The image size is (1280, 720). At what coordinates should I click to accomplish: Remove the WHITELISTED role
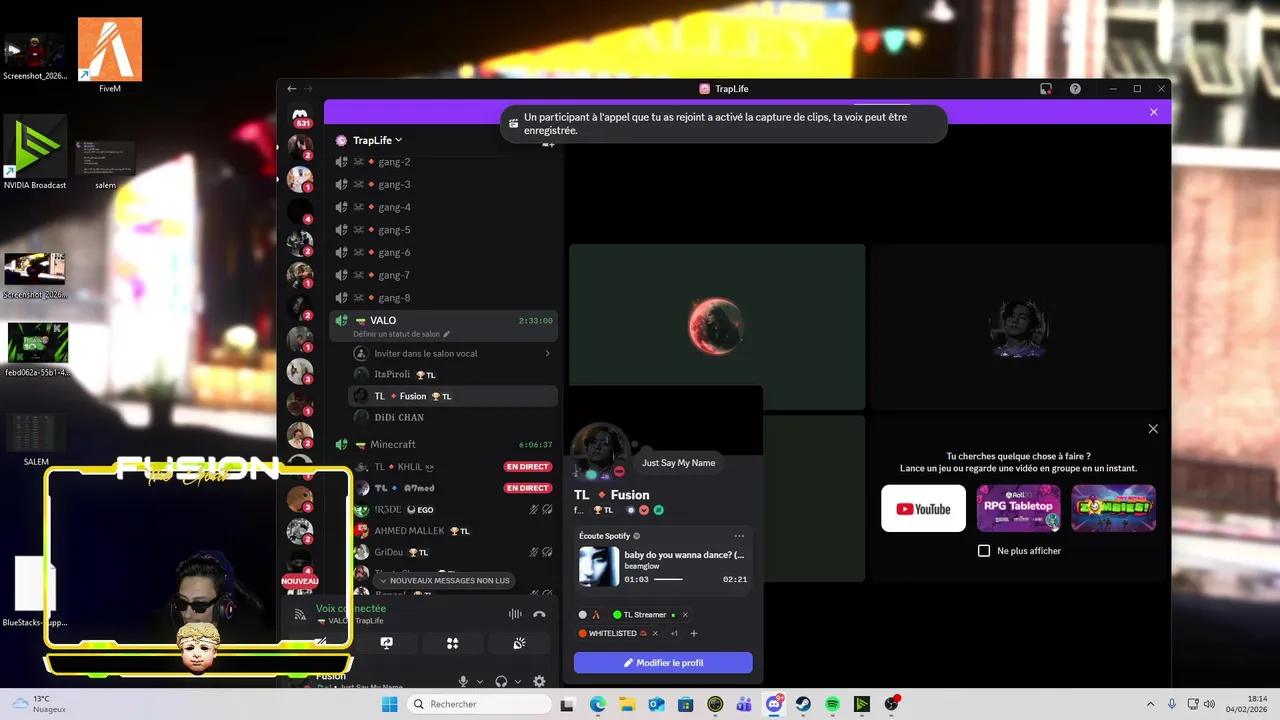click(655, 633)
